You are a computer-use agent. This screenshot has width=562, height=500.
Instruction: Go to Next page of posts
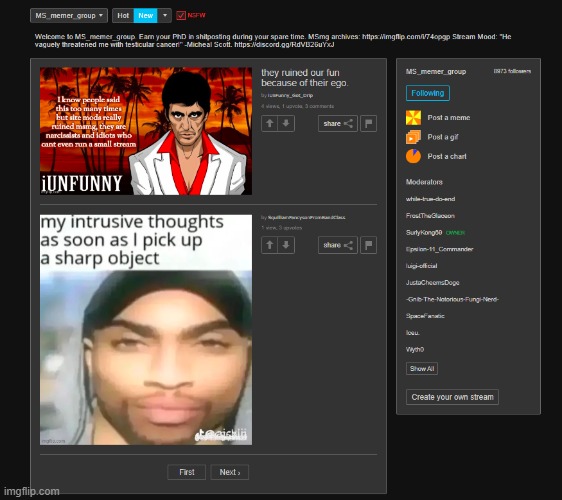pos(229,472)
